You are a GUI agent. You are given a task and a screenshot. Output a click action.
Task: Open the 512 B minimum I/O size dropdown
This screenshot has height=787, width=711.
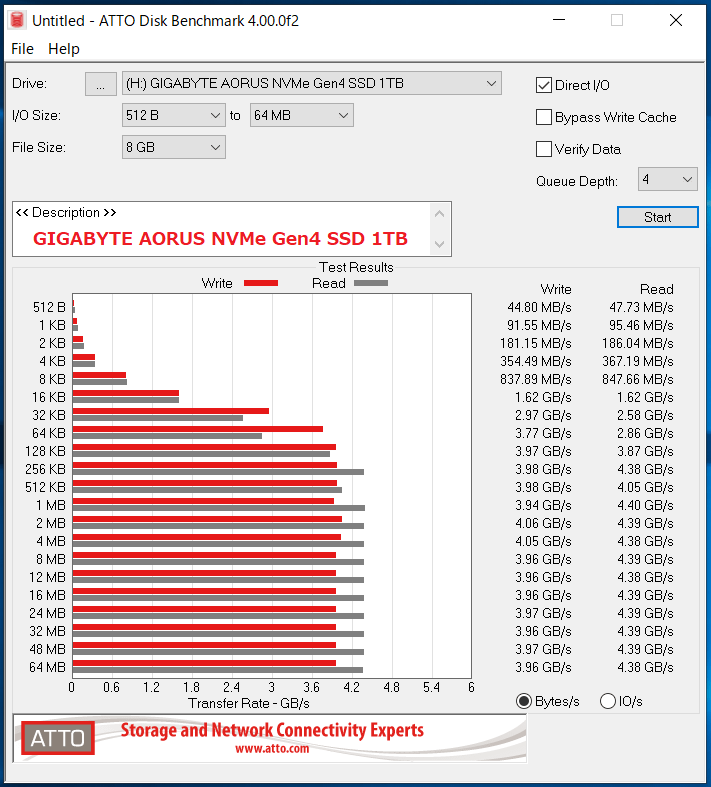[174, 115]
